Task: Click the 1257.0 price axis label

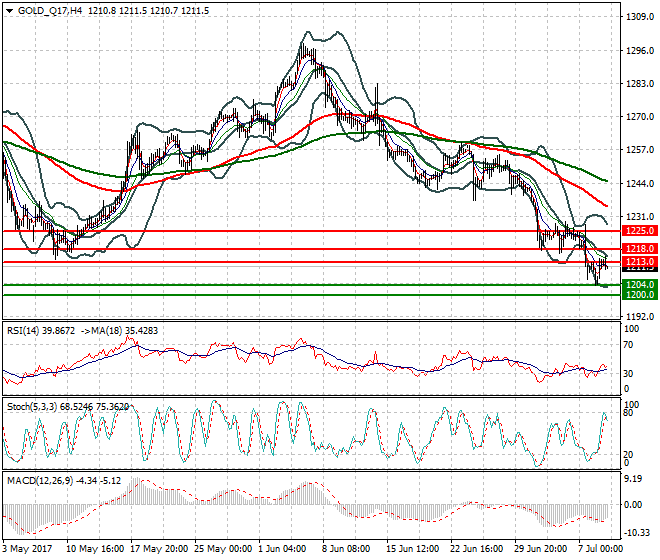Action: [640, 150]
